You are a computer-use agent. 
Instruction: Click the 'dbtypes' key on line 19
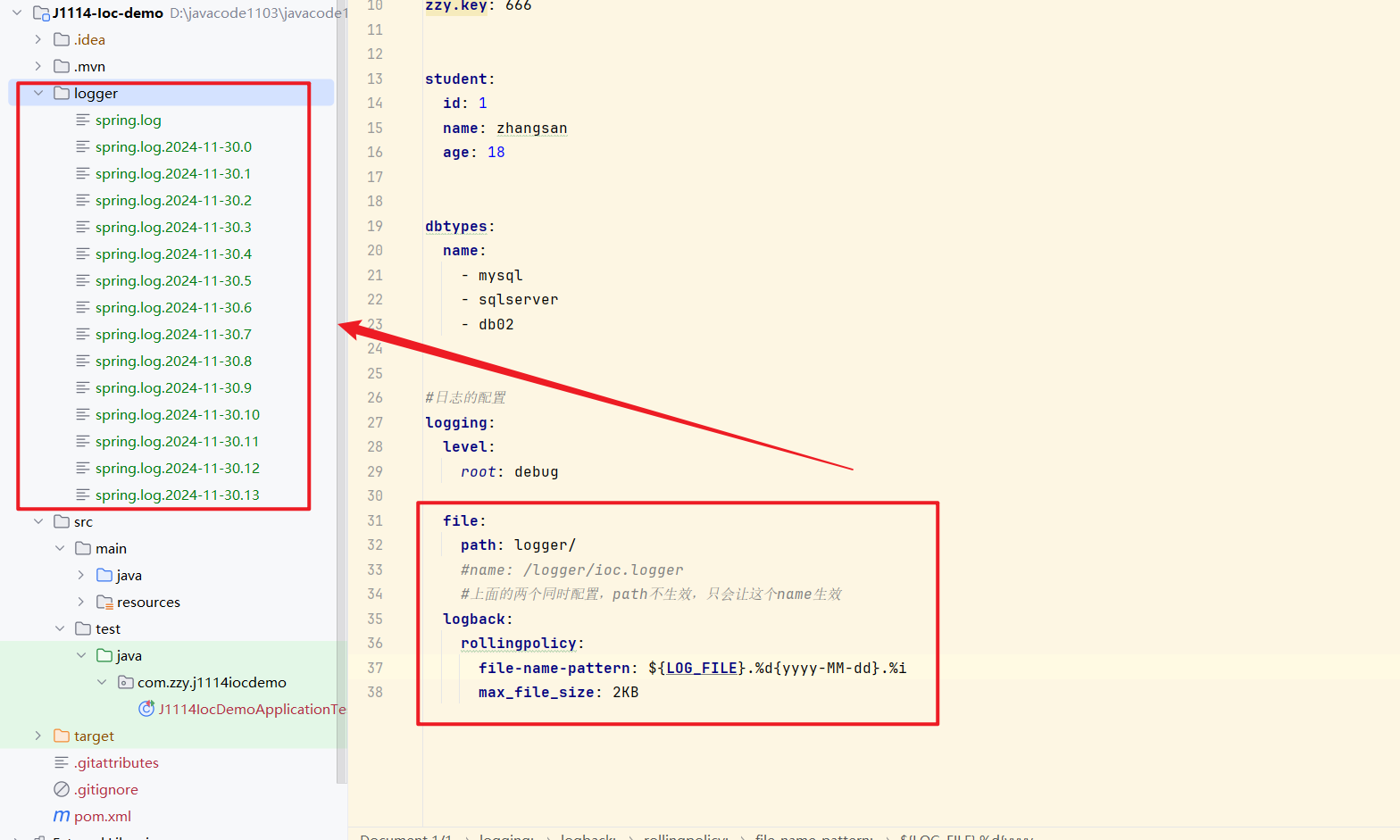tap(456, 226)
